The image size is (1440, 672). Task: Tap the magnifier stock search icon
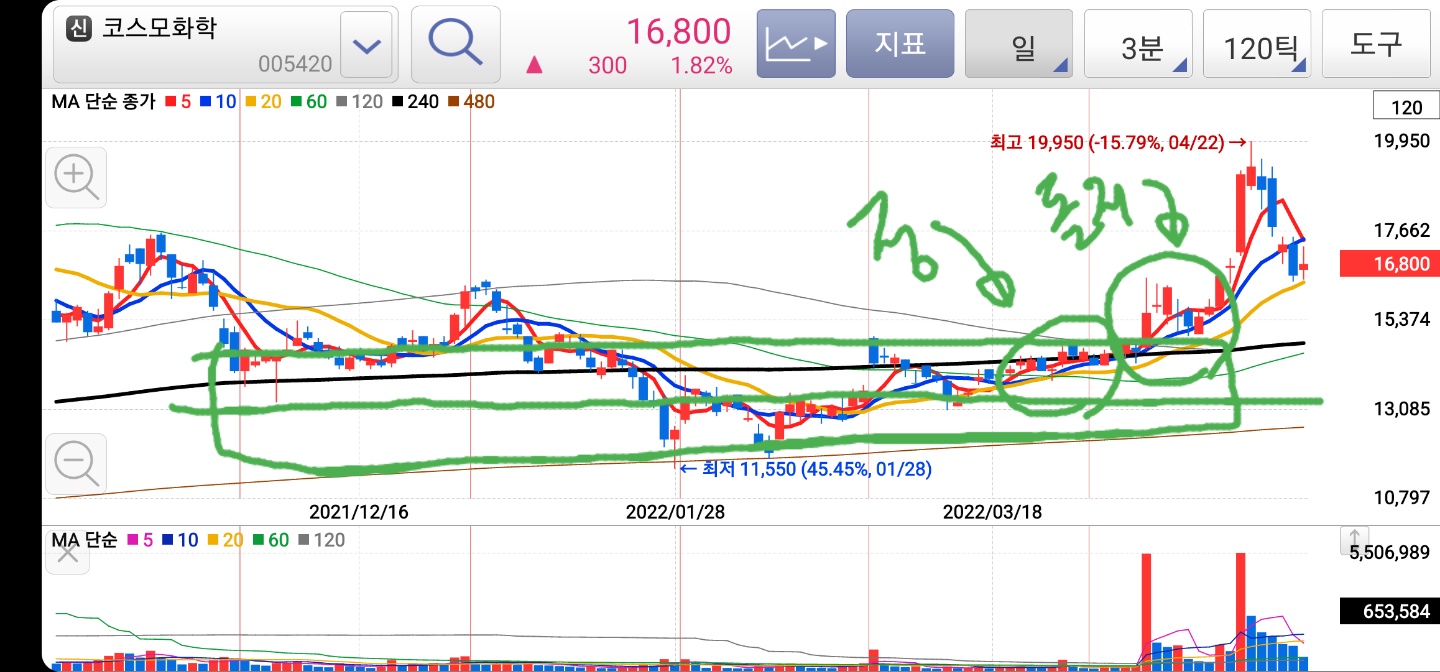coord(456,43)
